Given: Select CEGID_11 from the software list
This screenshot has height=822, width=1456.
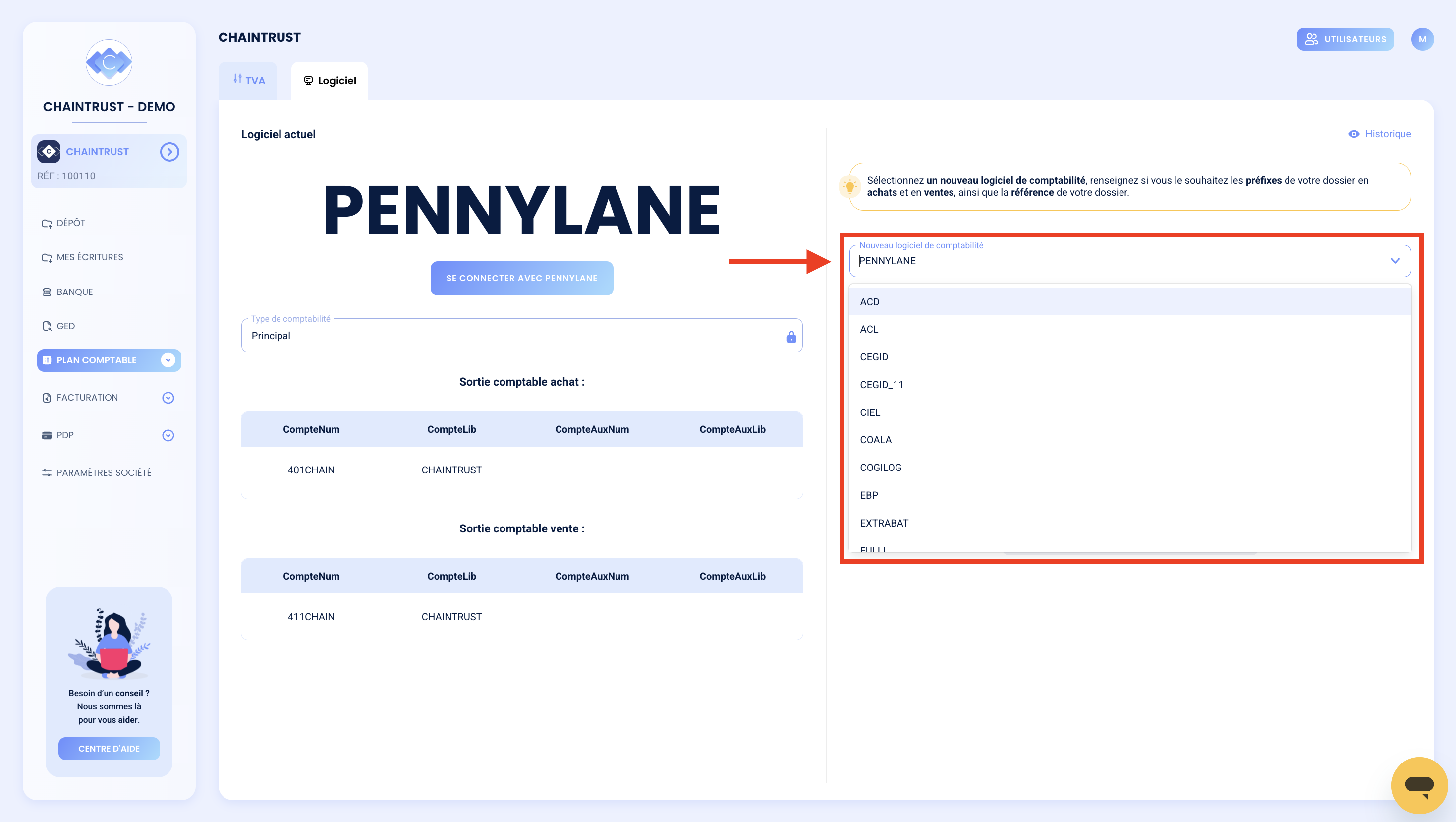Looking at the screenshot, I should pyautogui.click(x=1130, y=384).
